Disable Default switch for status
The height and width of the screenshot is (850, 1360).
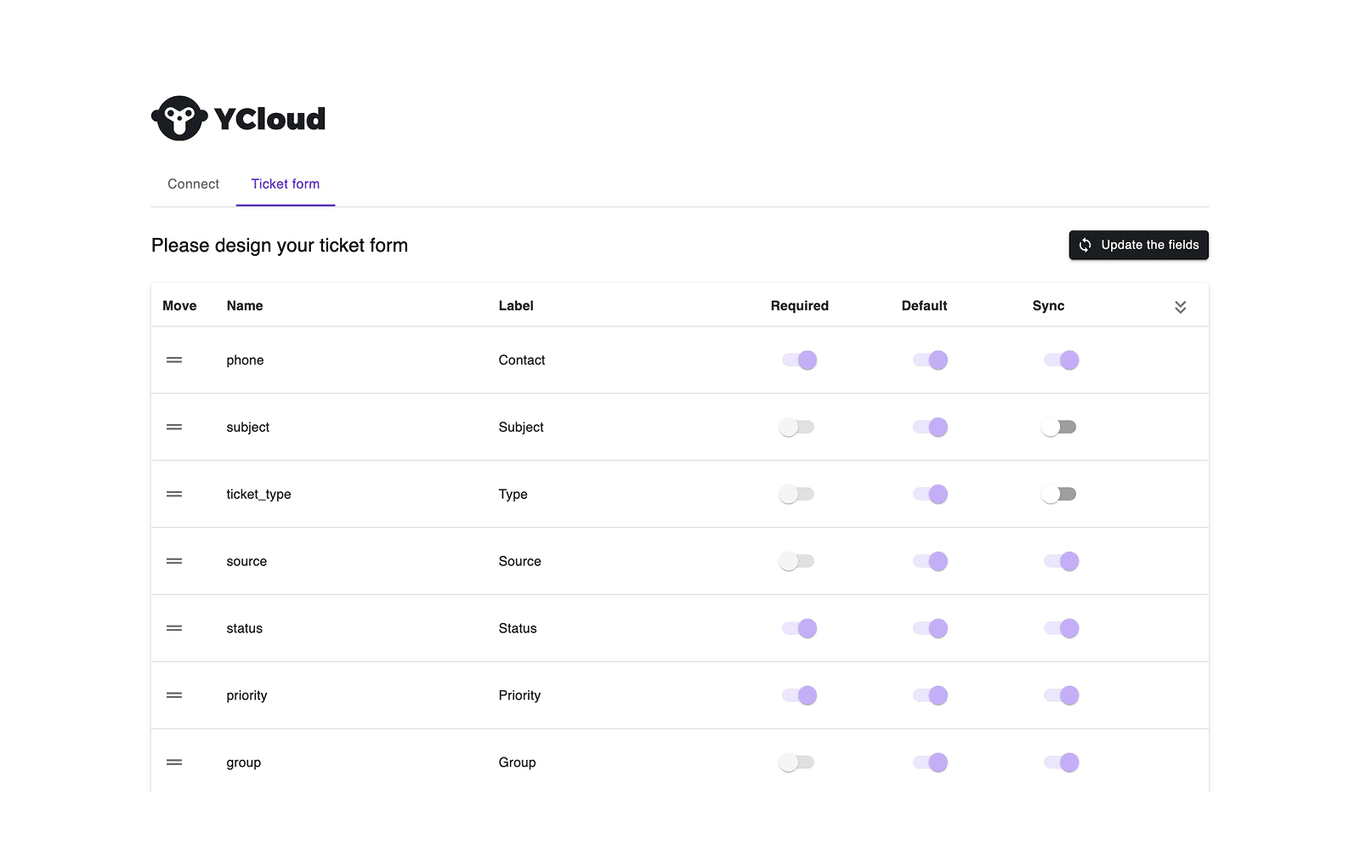tap(930, 628)
